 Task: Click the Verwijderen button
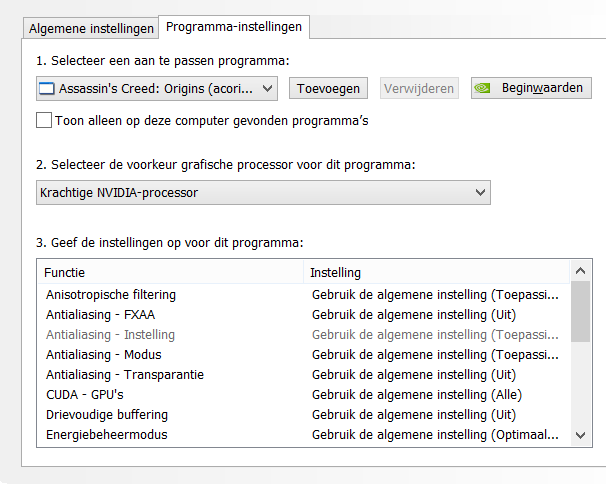[x=419, y=89]
